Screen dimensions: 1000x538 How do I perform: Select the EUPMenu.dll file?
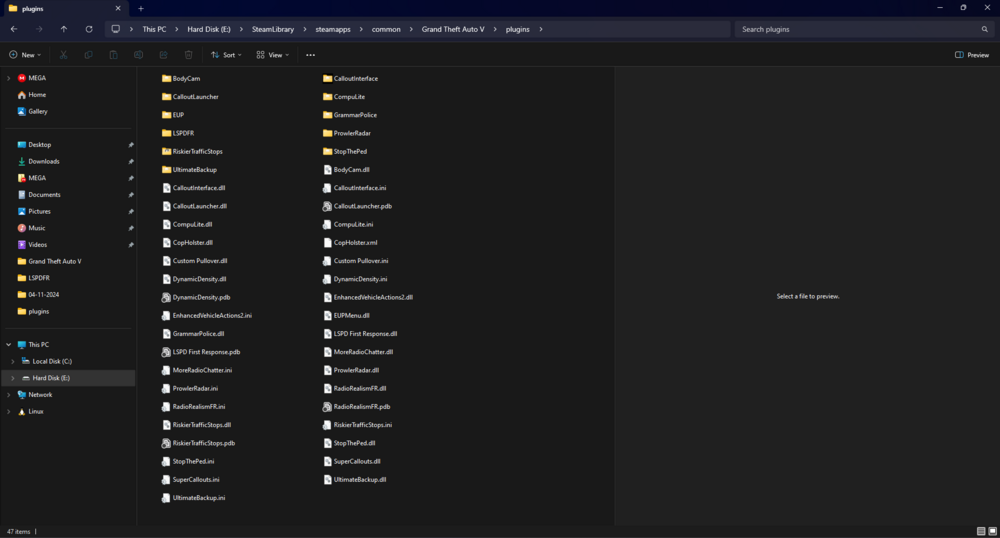click(346, 316)
